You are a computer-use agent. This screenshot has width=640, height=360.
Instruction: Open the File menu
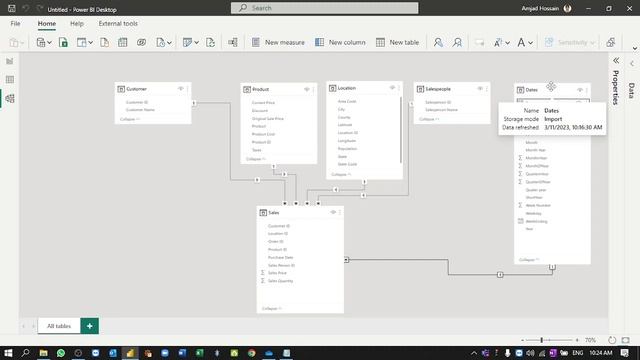[x=16, y=24]
